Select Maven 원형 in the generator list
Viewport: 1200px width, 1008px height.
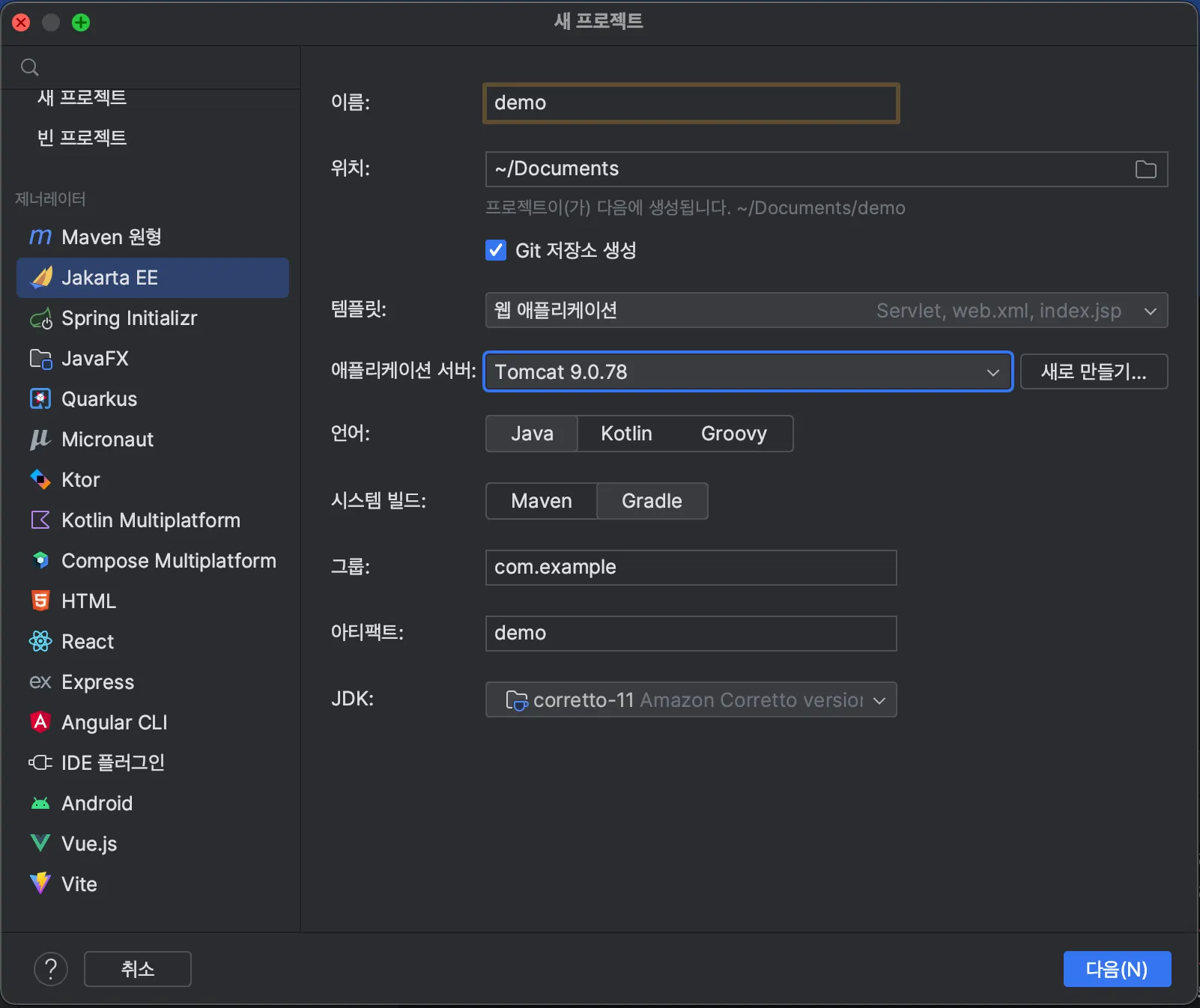pyautogui.click(x=112, y=237)
